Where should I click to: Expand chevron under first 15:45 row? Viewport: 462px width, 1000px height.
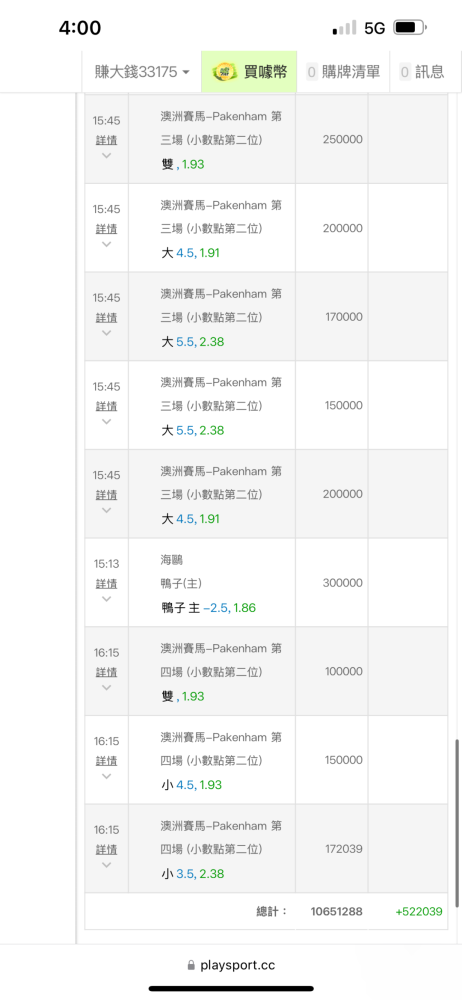click(x=107, y=156)
